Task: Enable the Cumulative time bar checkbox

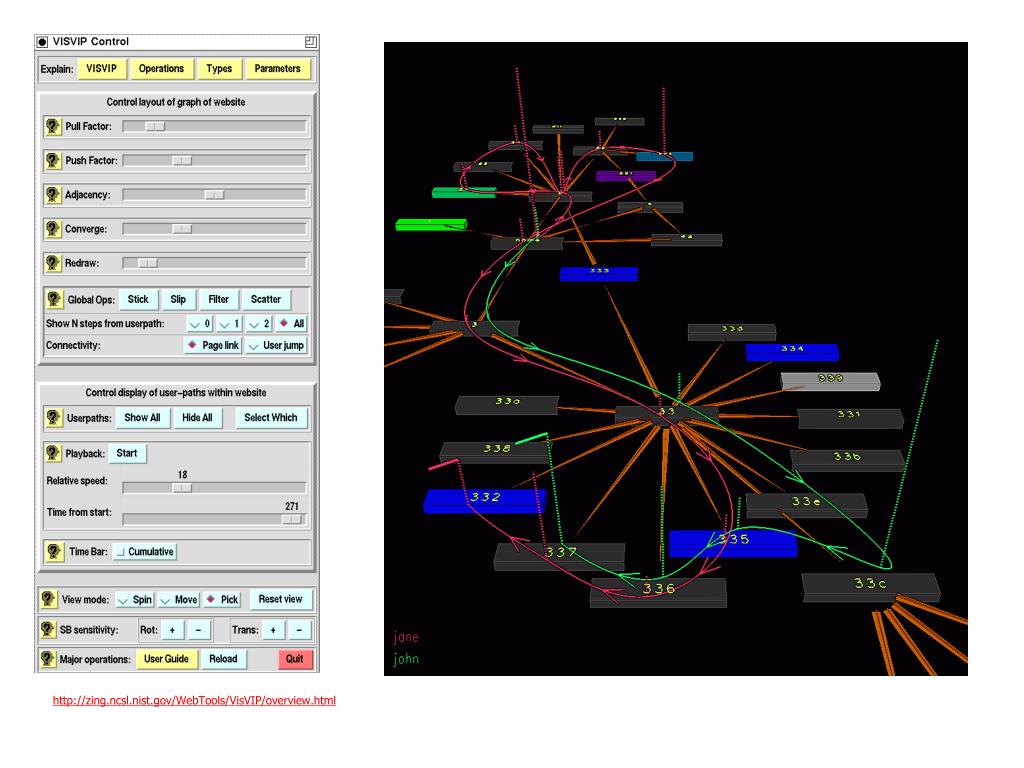Action: [121, 551]
